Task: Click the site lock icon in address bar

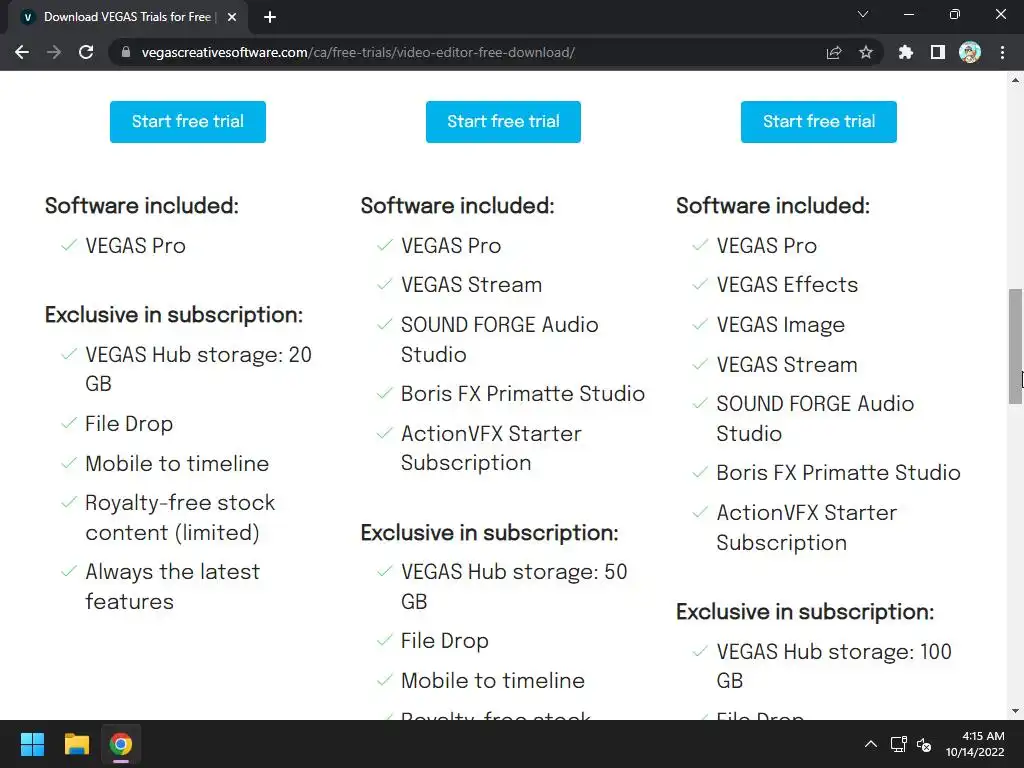Action: pos(125,53)
